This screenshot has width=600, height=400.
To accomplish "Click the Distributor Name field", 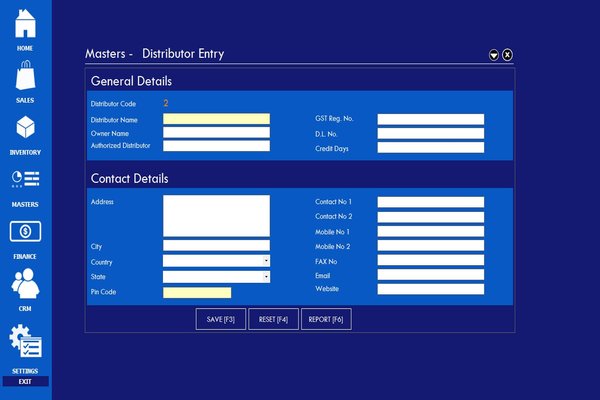I will [216, 119].
